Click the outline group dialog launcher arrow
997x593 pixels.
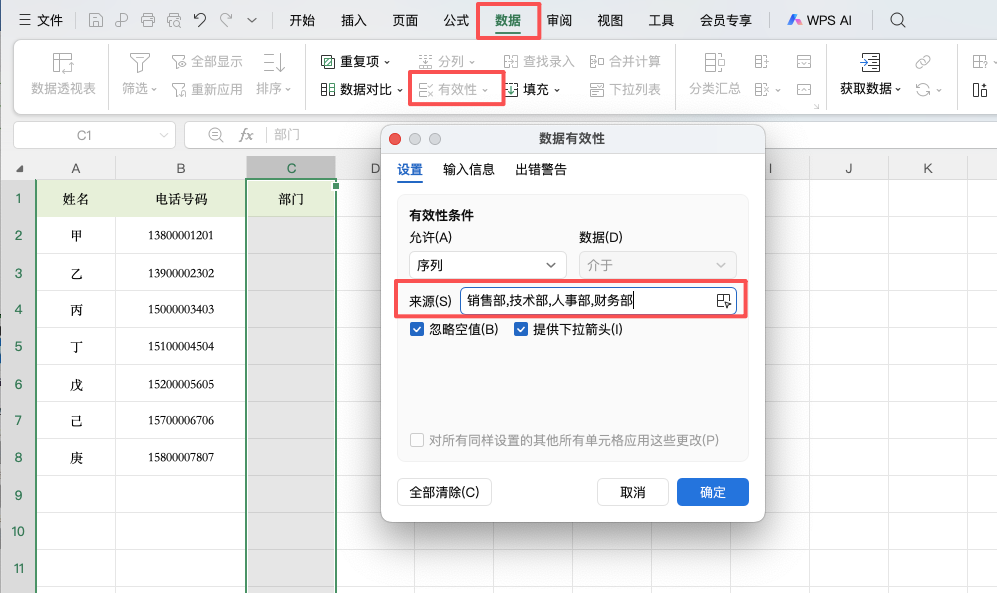pyautogui.click(x=816, y=106)
